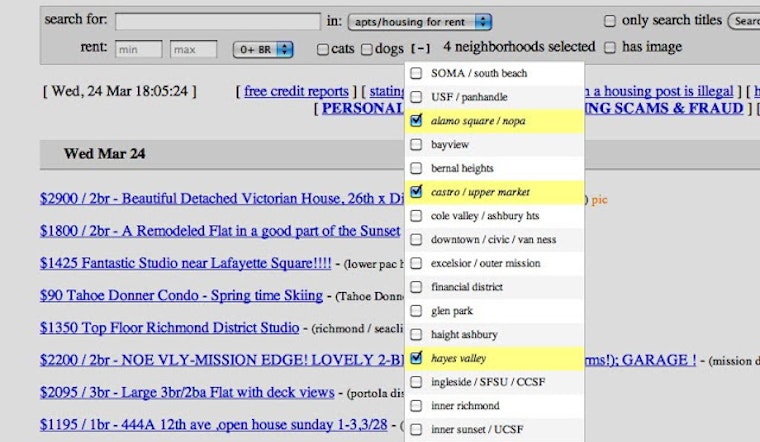Check SOMA / south beach neighborhood

click(x=416, y=73)
